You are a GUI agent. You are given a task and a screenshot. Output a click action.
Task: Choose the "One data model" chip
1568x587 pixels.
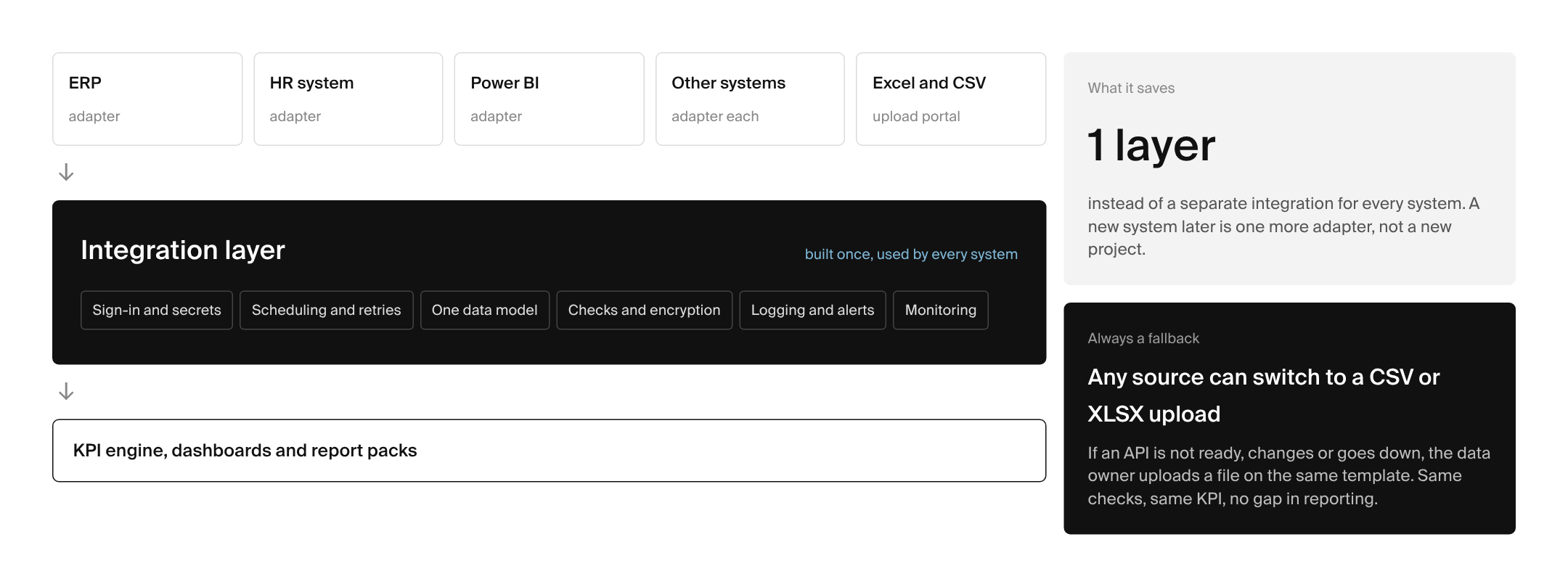(485, 310)
